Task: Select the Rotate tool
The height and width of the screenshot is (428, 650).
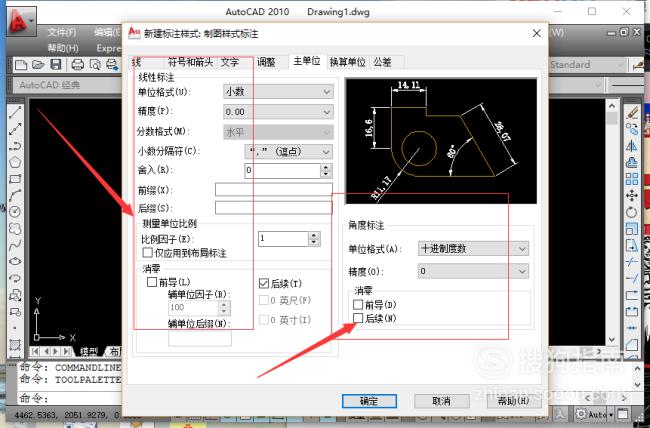Action: click(x=632, y=212)
